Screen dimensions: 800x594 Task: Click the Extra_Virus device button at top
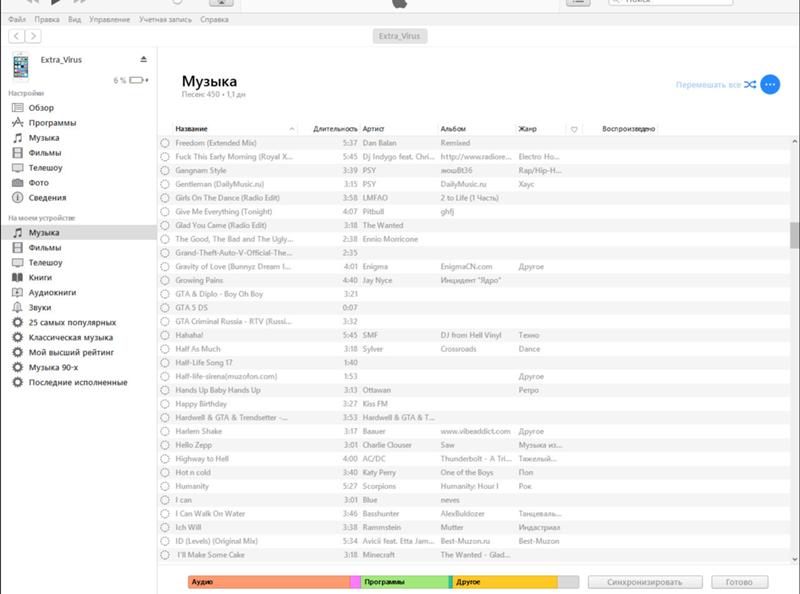[399, 36]
